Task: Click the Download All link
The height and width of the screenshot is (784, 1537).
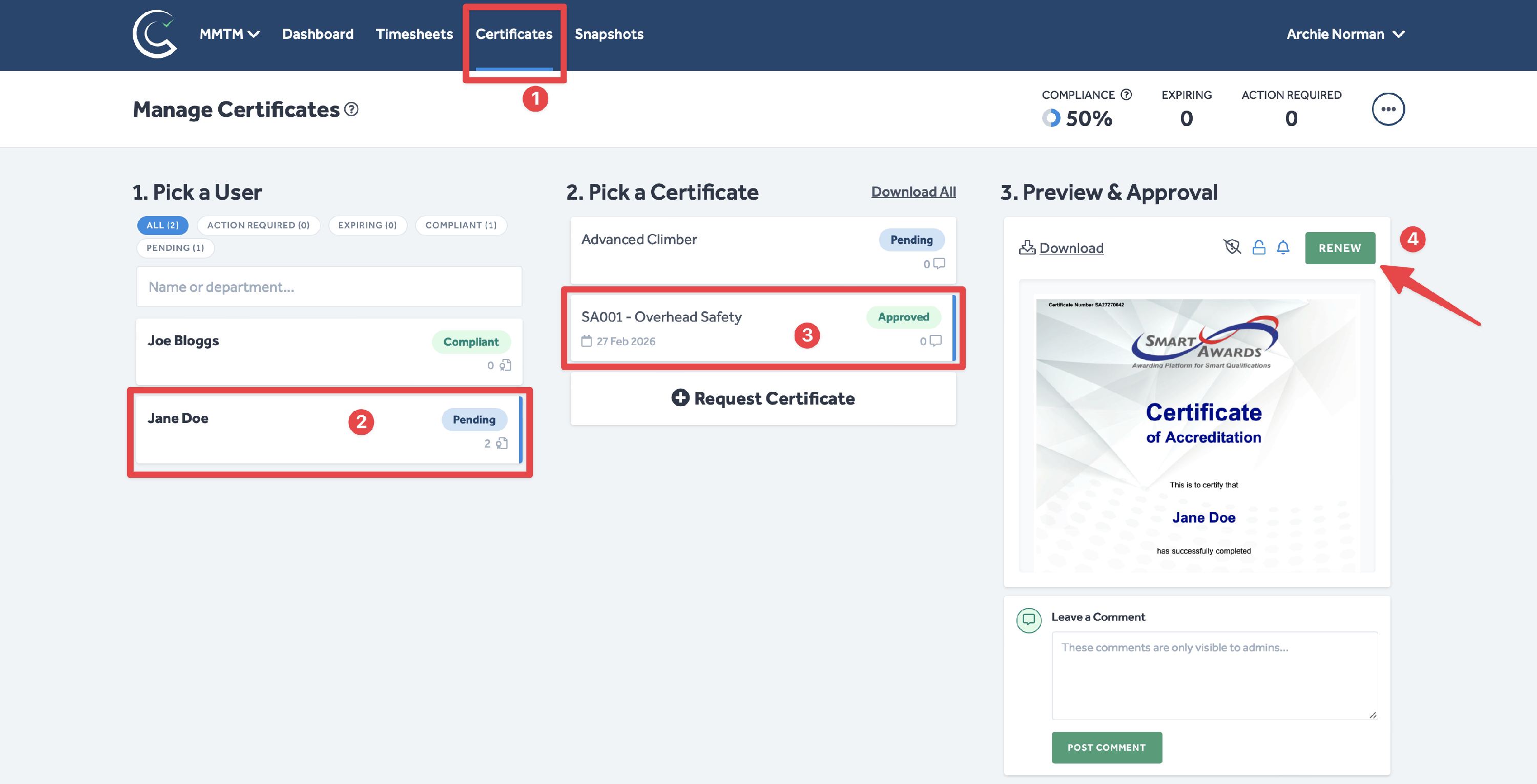Action: (913, 192)
